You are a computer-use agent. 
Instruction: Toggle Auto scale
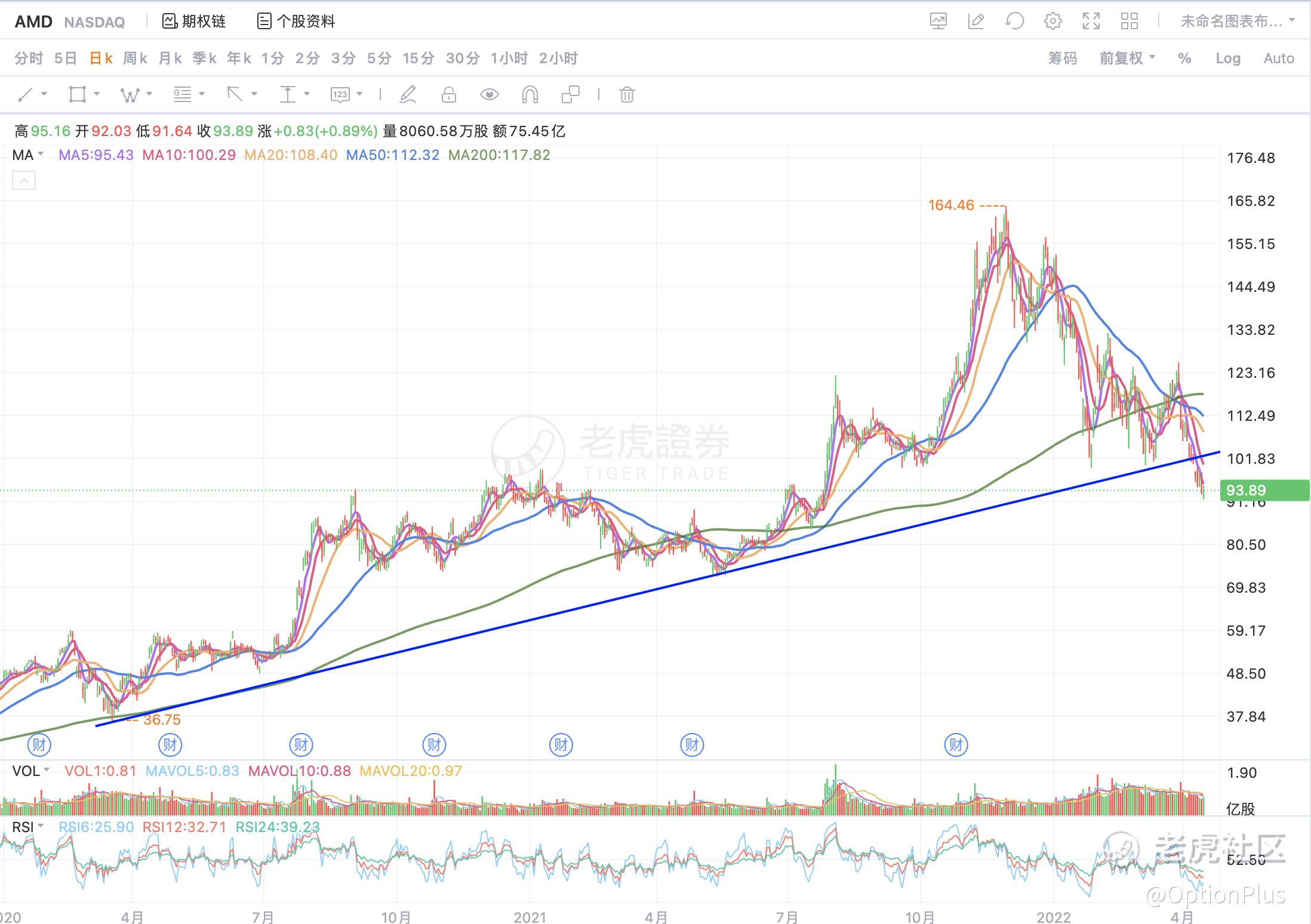click(1279, 58)
